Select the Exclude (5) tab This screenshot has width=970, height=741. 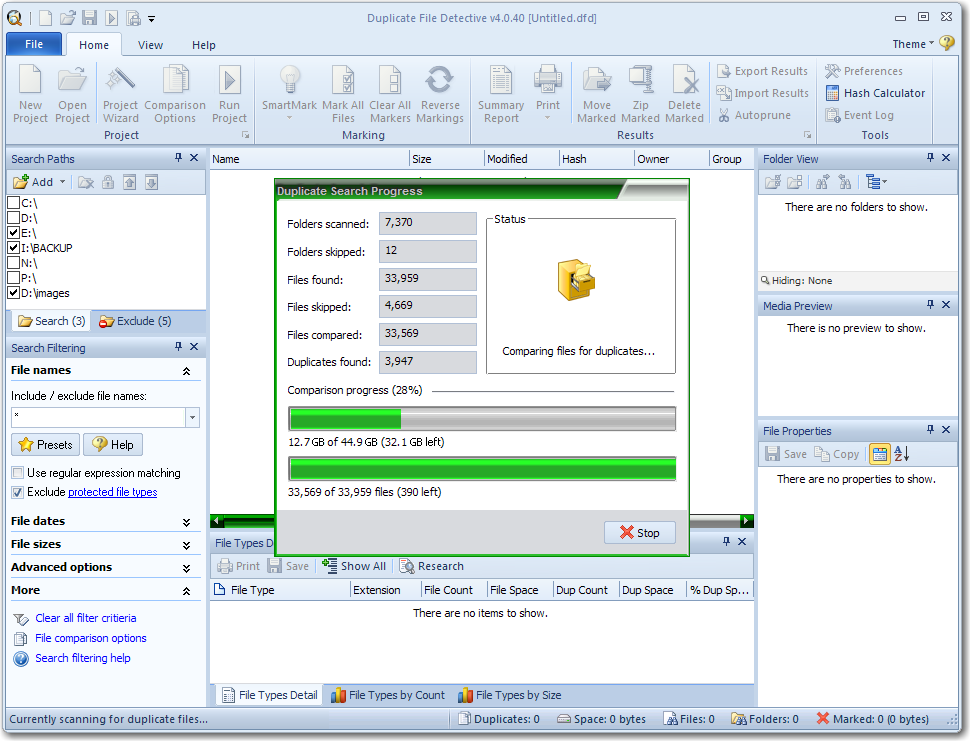point(135,321)
